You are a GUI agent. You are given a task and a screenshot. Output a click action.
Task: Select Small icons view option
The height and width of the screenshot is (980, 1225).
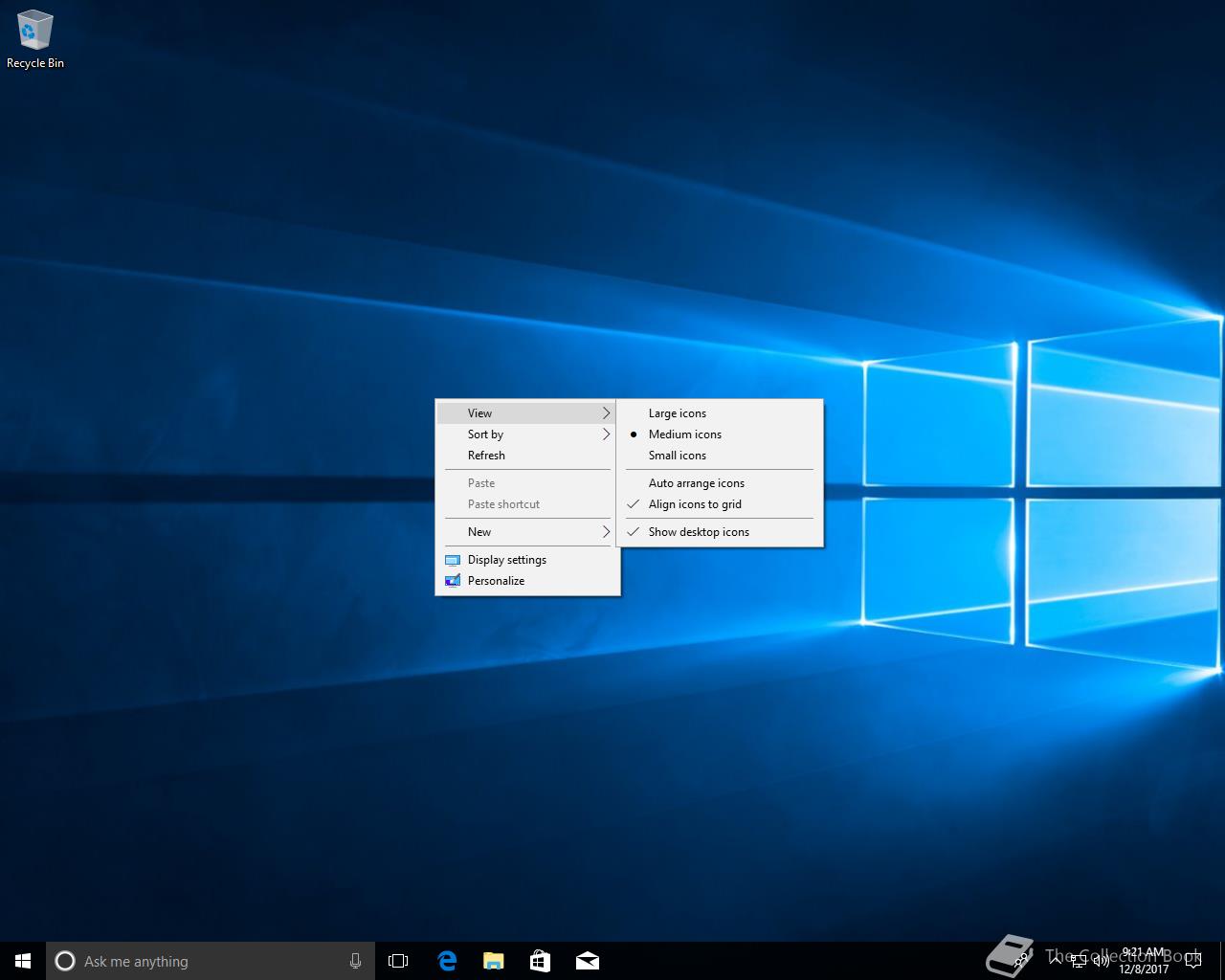(678, 456)
